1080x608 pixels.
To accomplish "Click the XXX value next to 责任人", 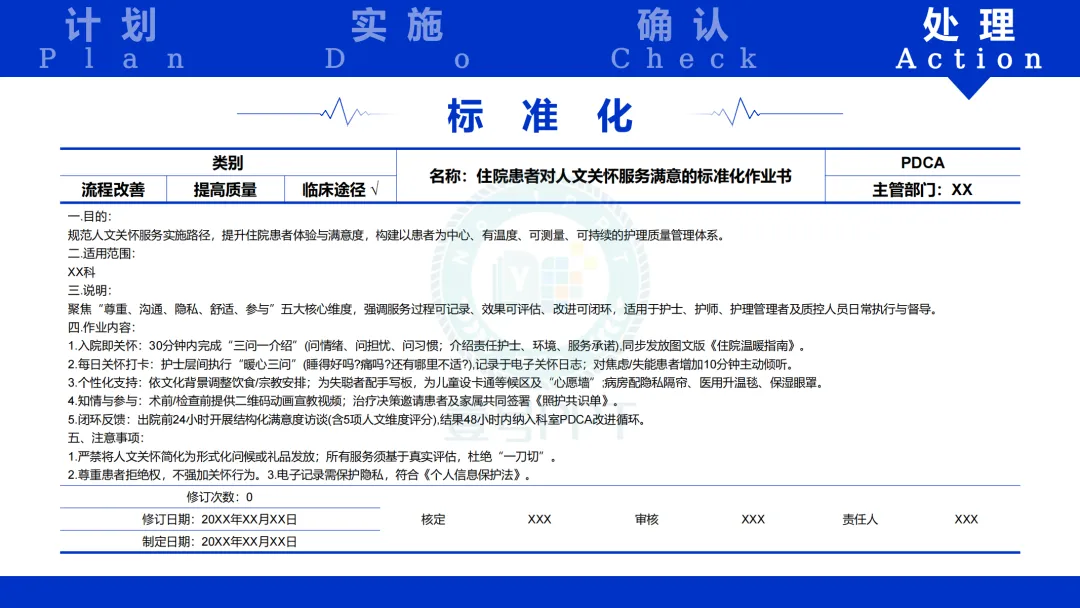I will [x=966, y=519].
